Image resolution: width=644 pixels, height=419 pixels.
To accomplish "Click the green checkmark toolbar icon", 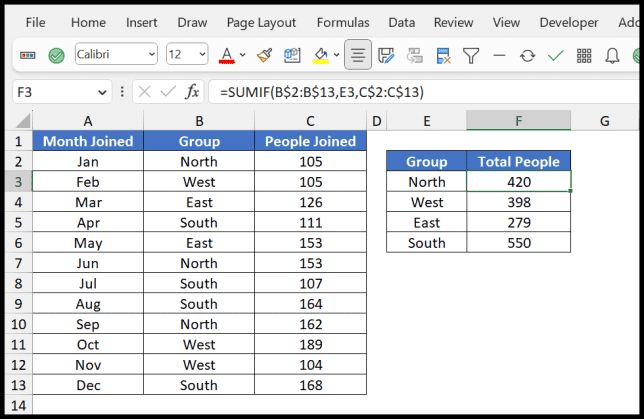I will (555, 56).
